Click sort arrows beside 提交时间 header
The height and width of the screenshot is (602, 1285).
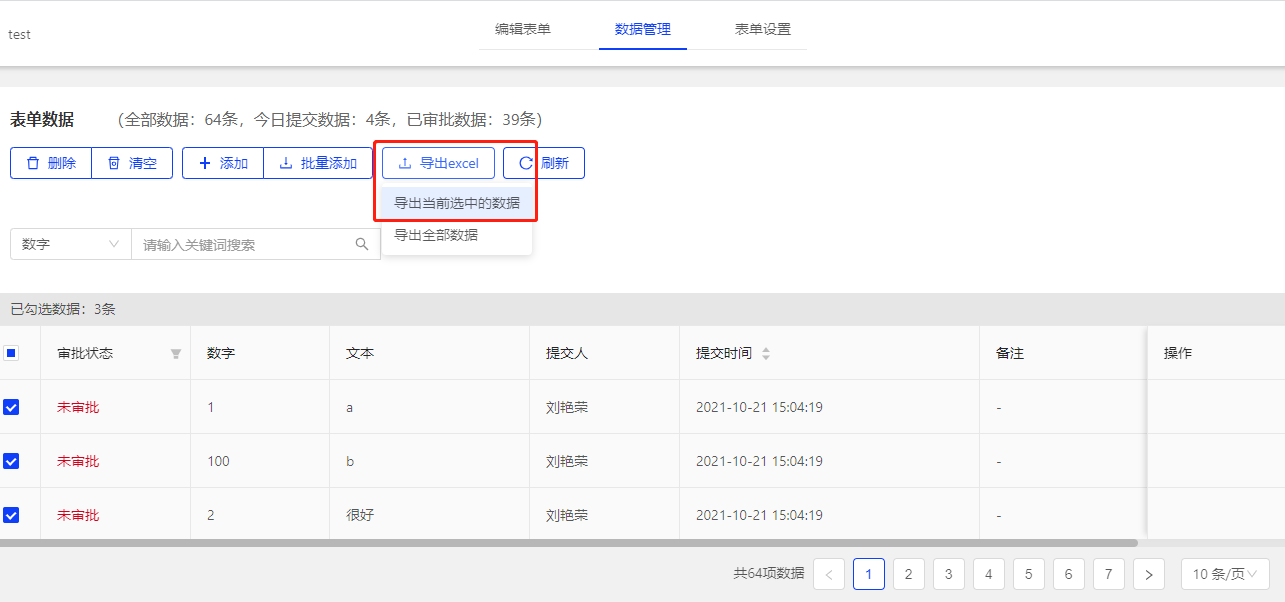pos(766,354)
